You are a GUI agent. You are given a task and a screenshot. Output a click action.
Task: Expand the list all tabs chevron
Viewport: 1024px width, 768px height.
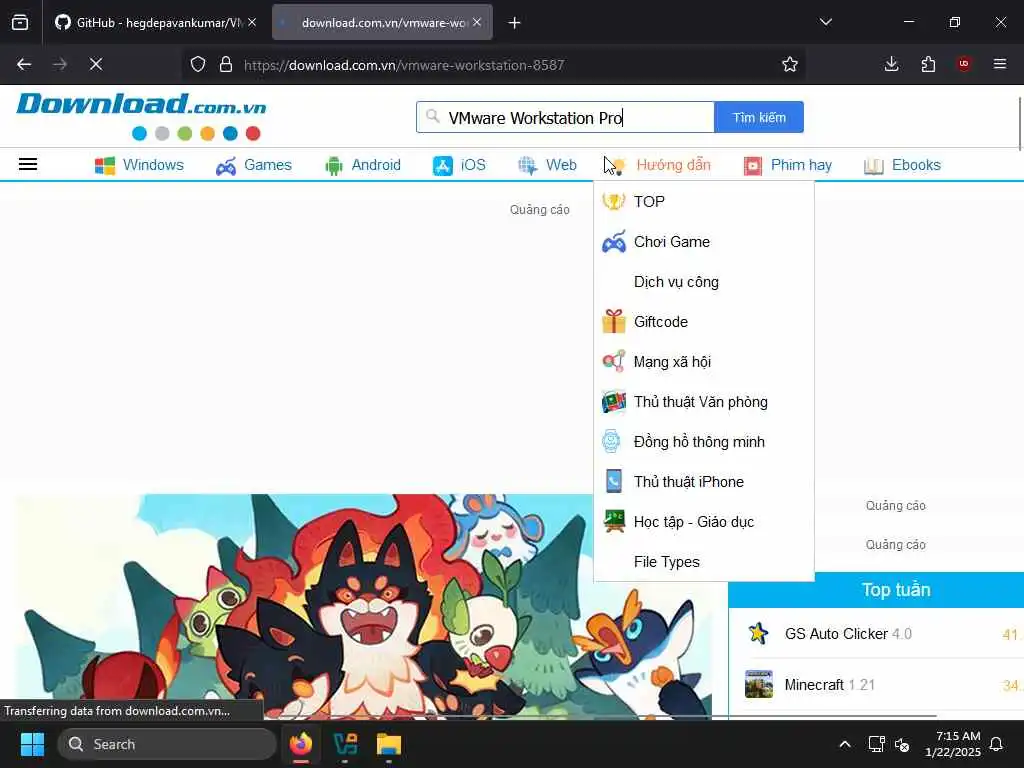tap(825, 22)
